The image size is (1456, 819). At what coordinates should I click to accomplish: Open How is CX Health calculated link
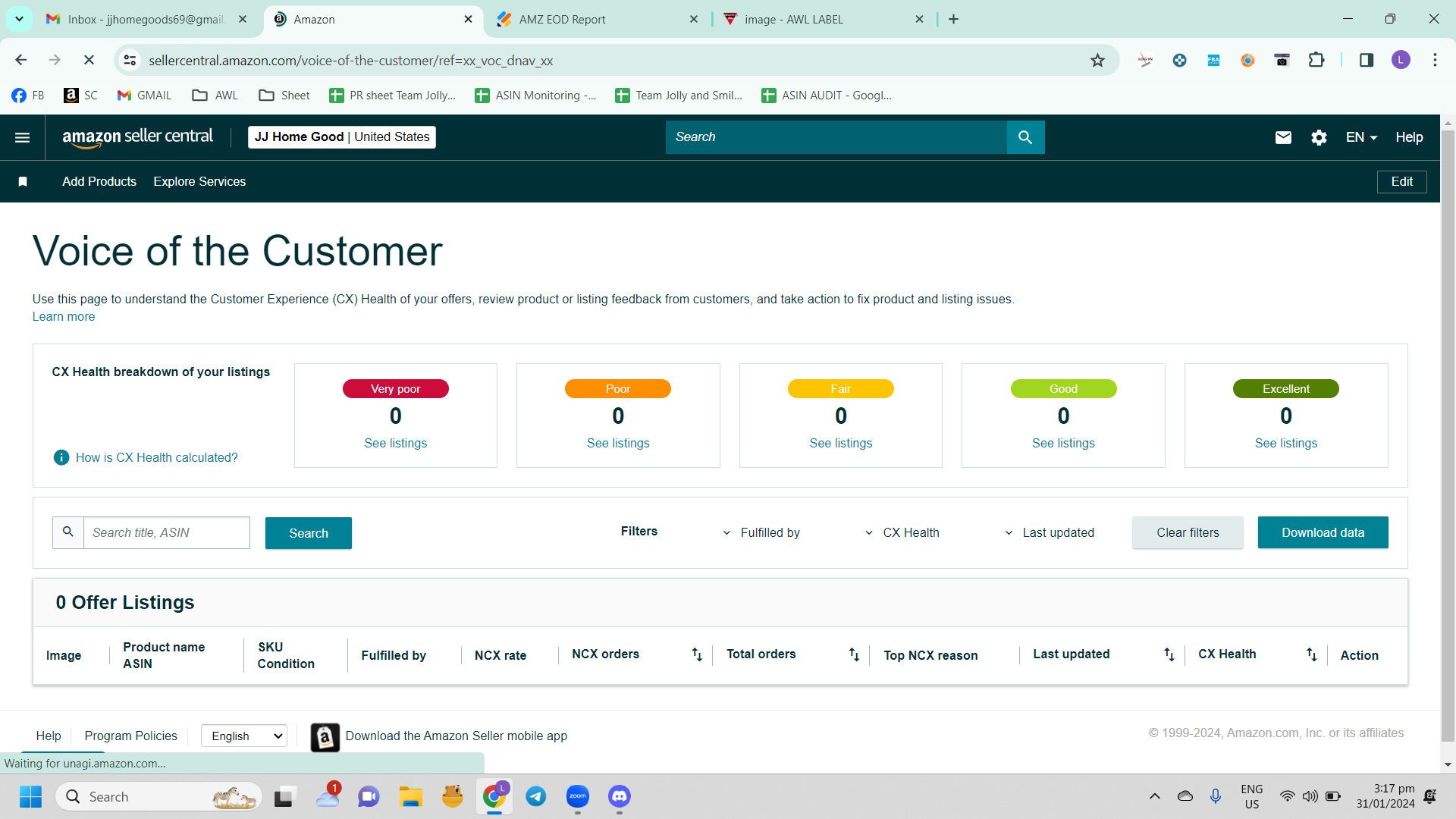coord(156,458)
